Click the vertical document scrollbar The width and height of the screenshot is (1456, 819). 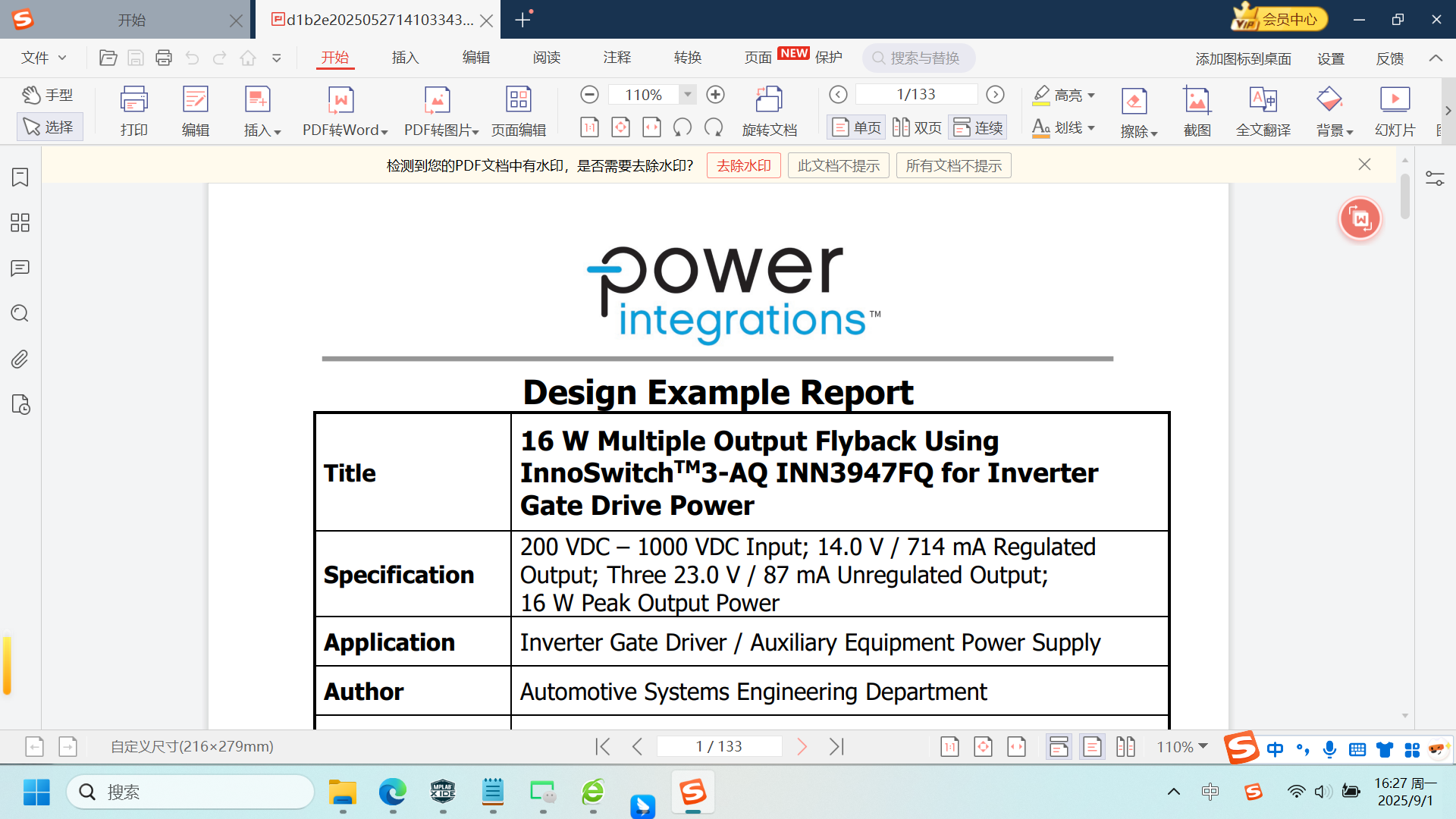pyautogui.click(x=1404, y=196)
